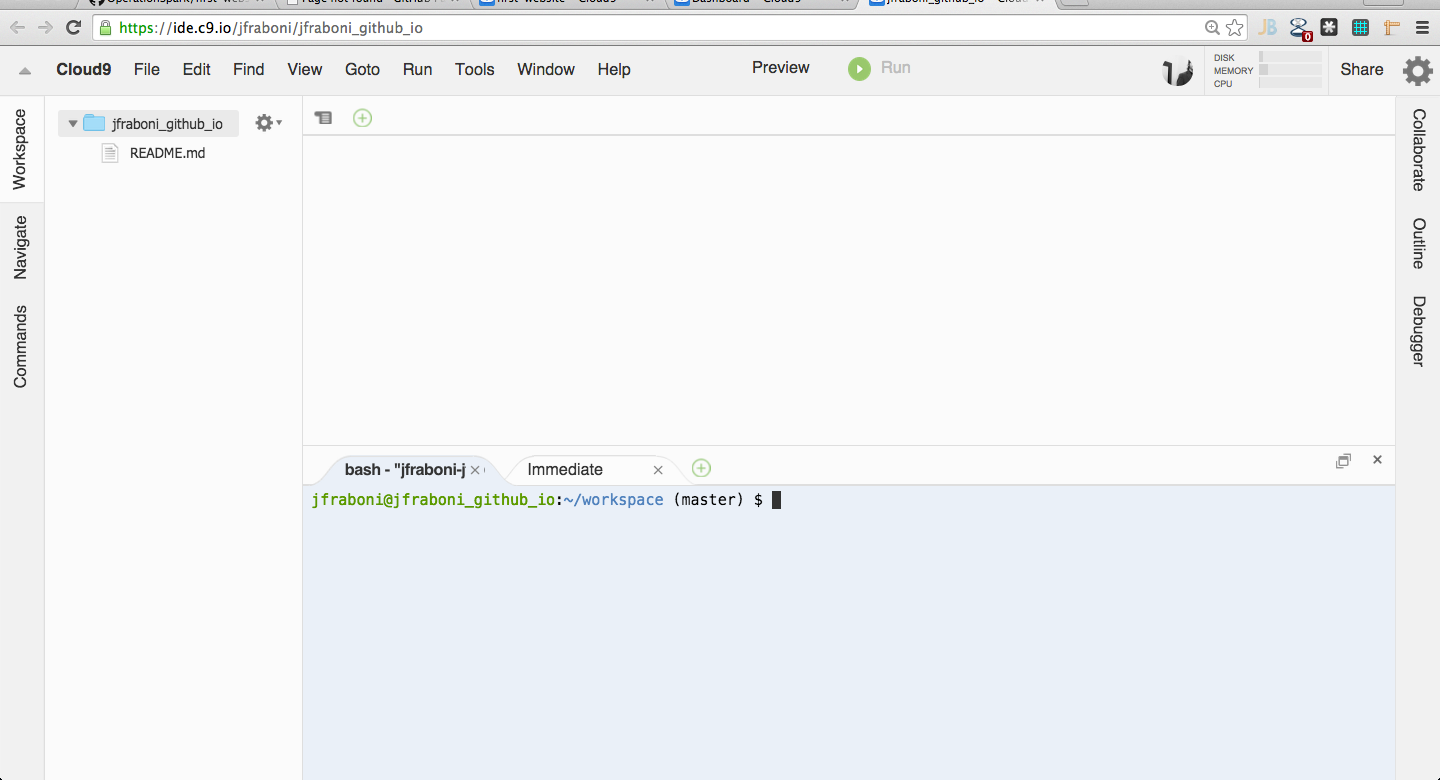Open workspace tree settings gear

(268, 122)
